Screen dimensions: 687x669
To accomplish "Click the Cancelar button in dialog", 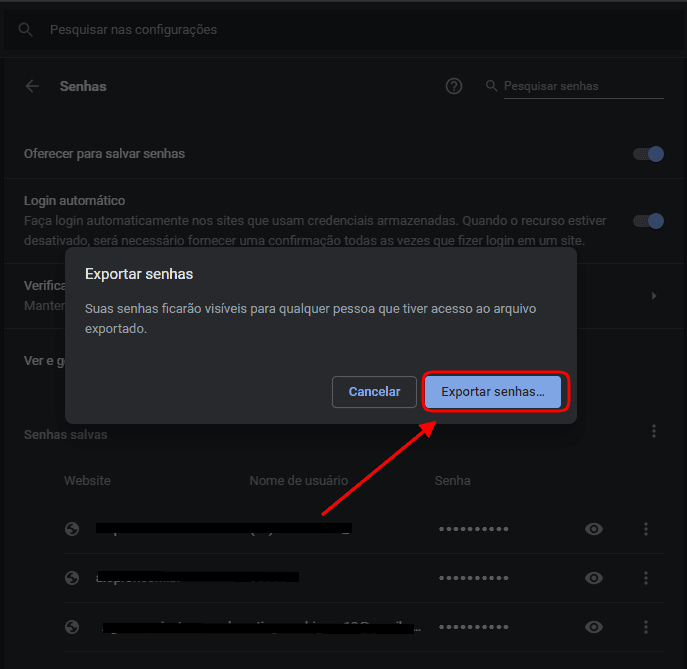I will coord(374,392).
